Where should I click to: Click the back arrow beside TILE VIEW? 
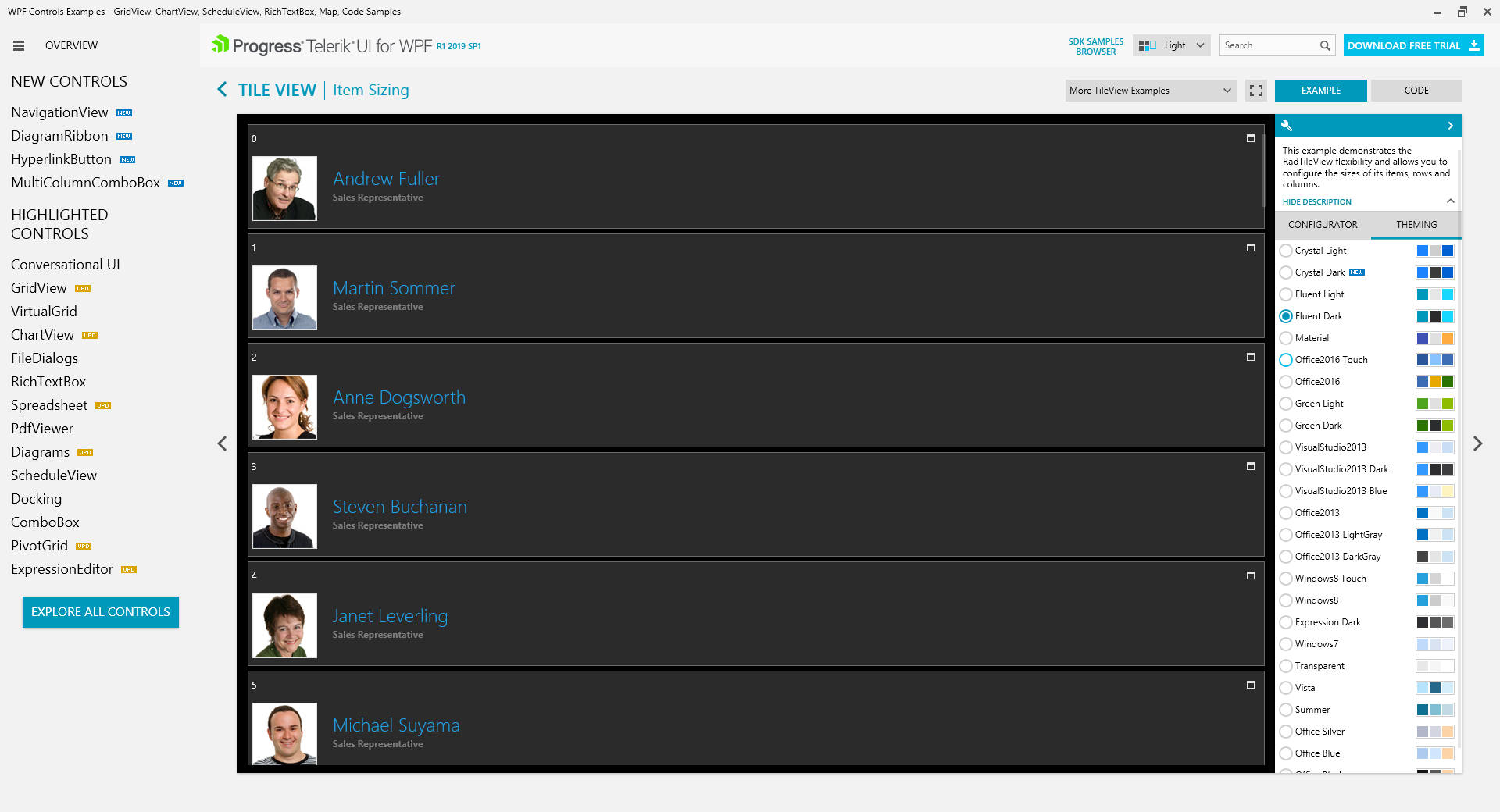[223, 90]
